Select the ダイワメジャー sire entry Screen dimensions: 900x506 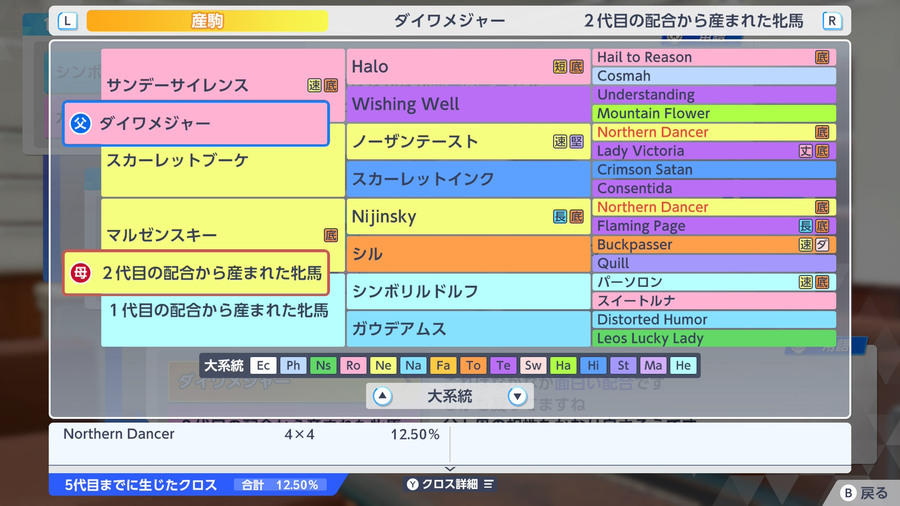(196, 123)
